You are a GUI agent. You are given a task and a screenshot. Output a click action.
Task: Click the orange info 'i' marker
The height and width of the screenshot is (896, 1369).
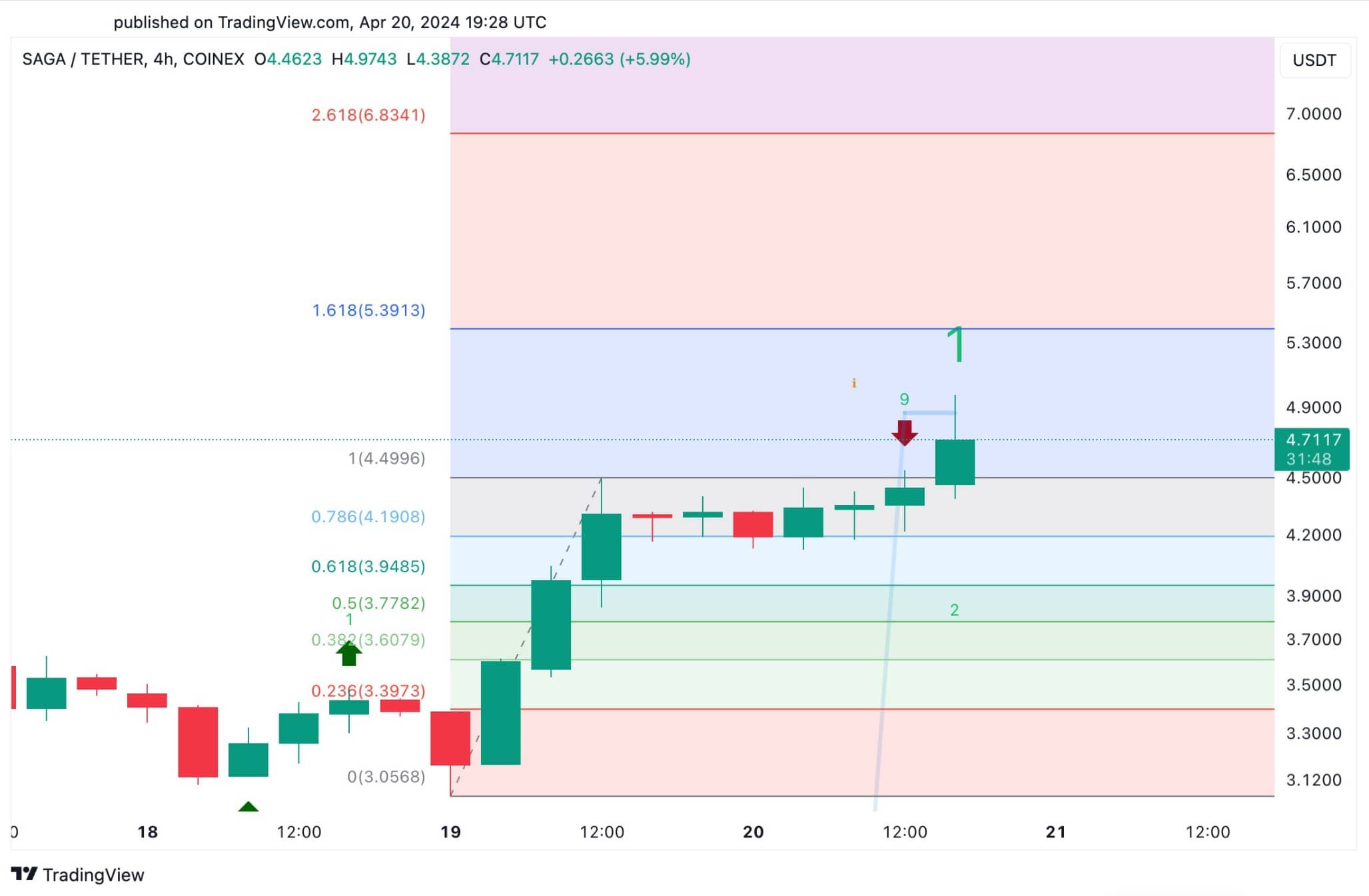coord(853,383)
